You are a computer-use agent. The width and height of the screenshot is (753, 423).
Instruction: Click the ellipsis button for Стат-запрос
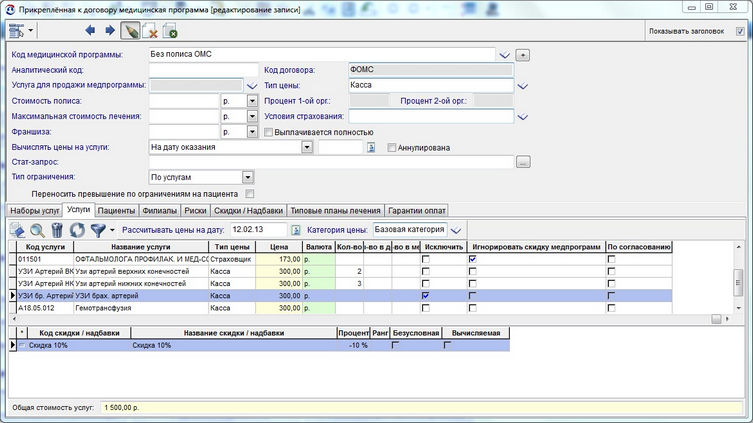pyautogui.click(x=523, y=162)
